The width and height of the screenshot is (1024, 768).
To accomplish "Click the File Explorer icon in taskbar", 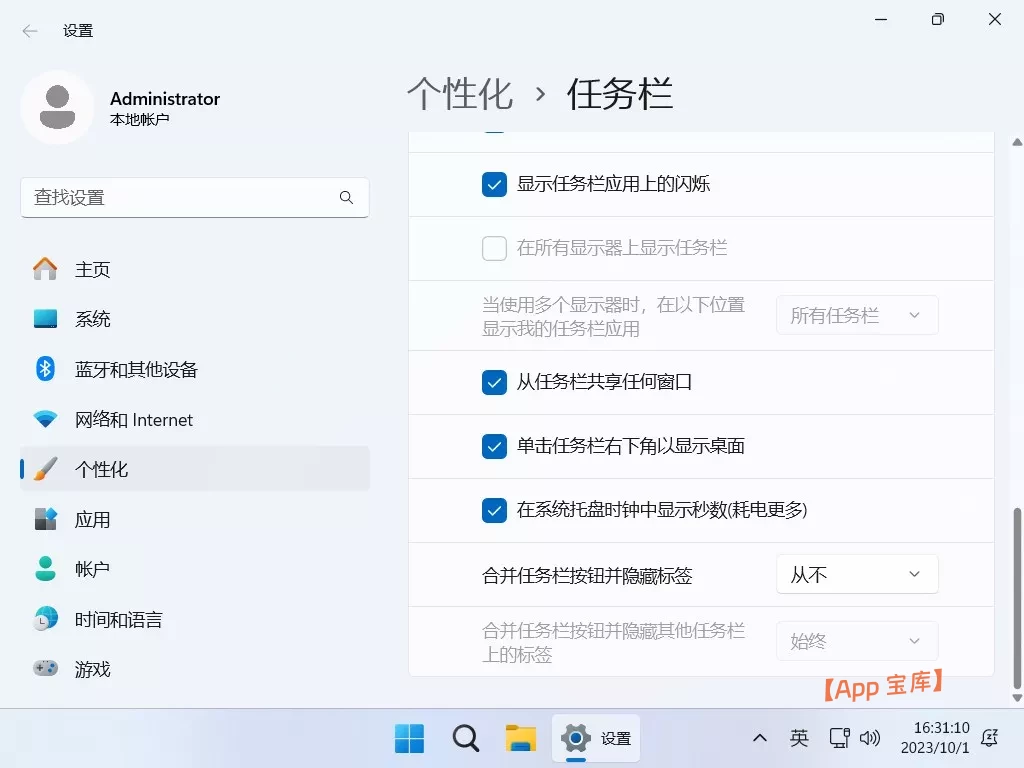I will (x=519, y=738).
